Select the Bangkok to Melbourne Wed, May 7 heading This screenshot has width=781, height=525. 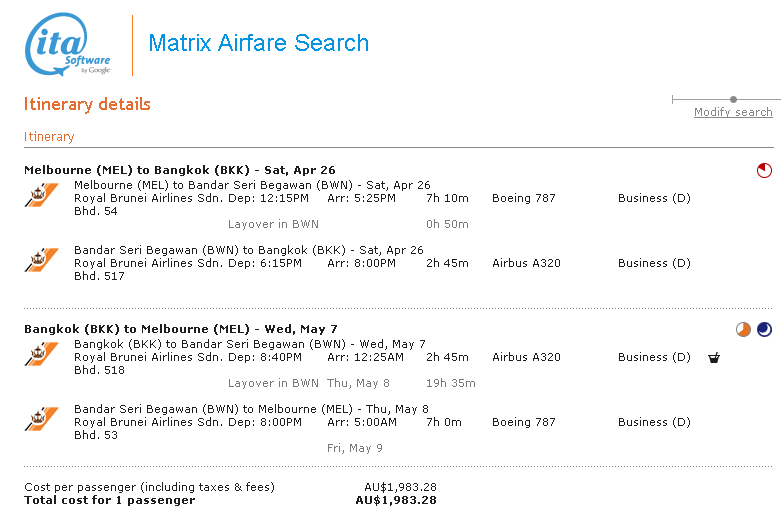click(x=181, y=329)
